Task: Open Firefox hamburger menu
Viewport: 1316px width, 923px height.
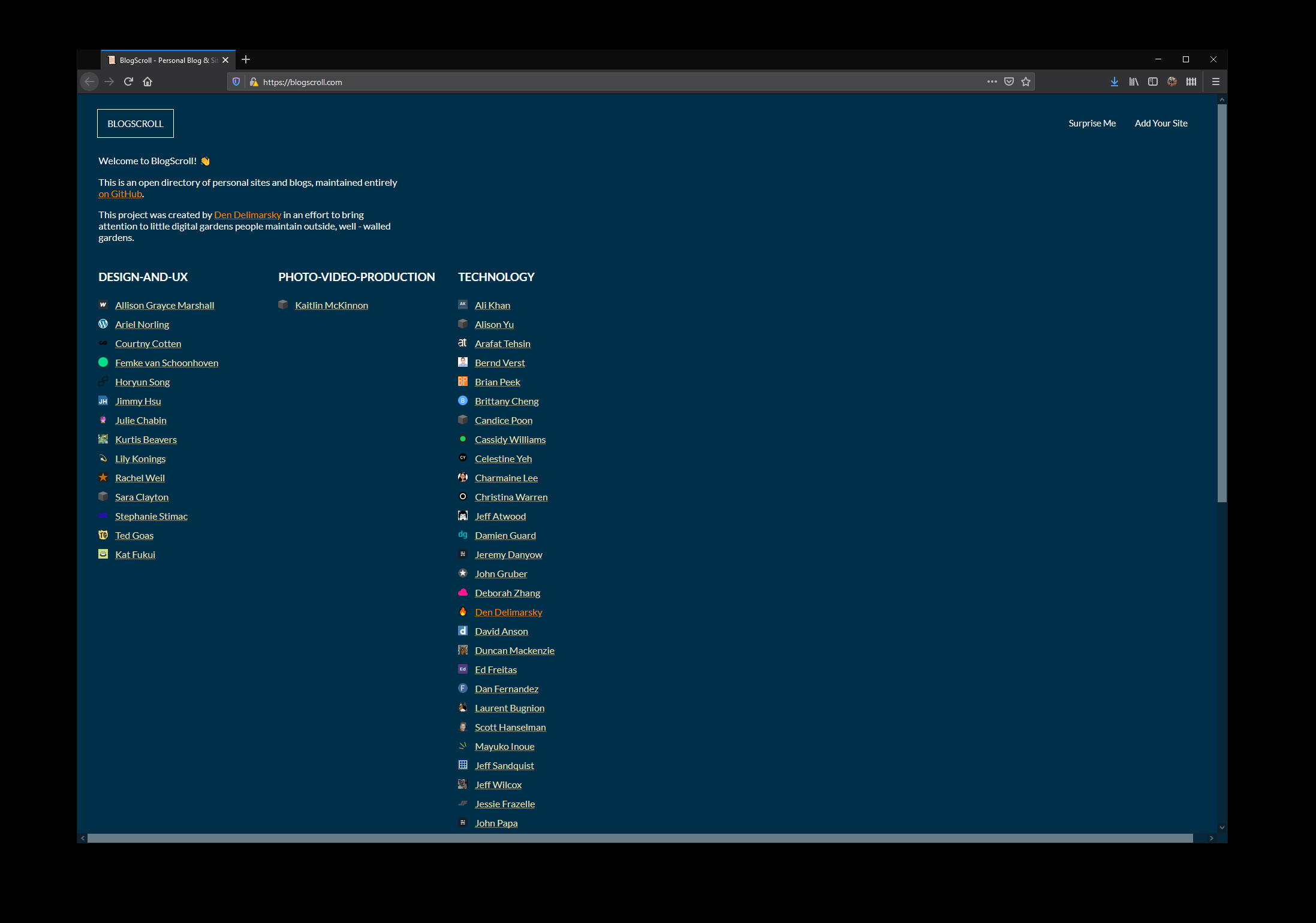Action: 1215,82
